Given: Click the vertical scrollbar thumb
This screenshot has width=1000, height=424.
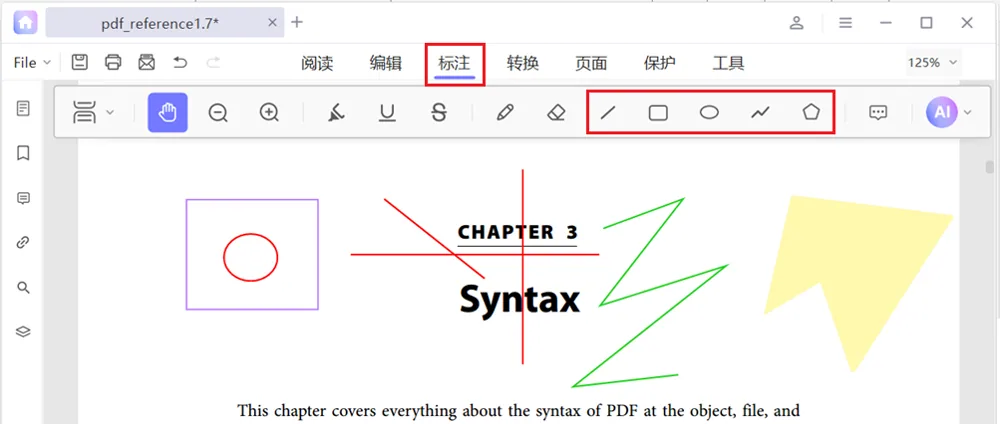Looking at the screenshot, I should coord(989,167).
